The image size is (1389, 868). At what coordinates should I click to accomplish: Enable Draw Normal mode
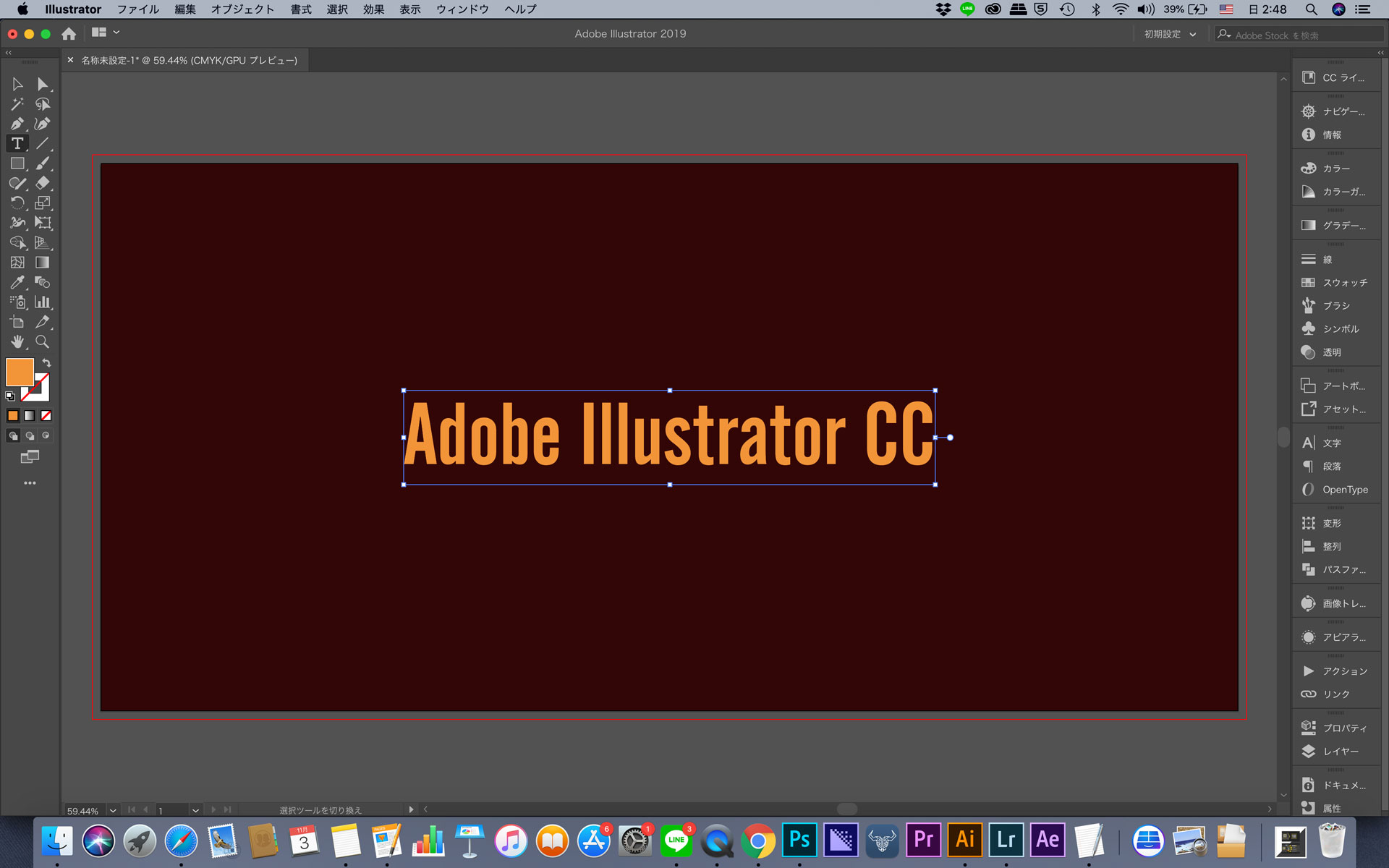point(13,435)
